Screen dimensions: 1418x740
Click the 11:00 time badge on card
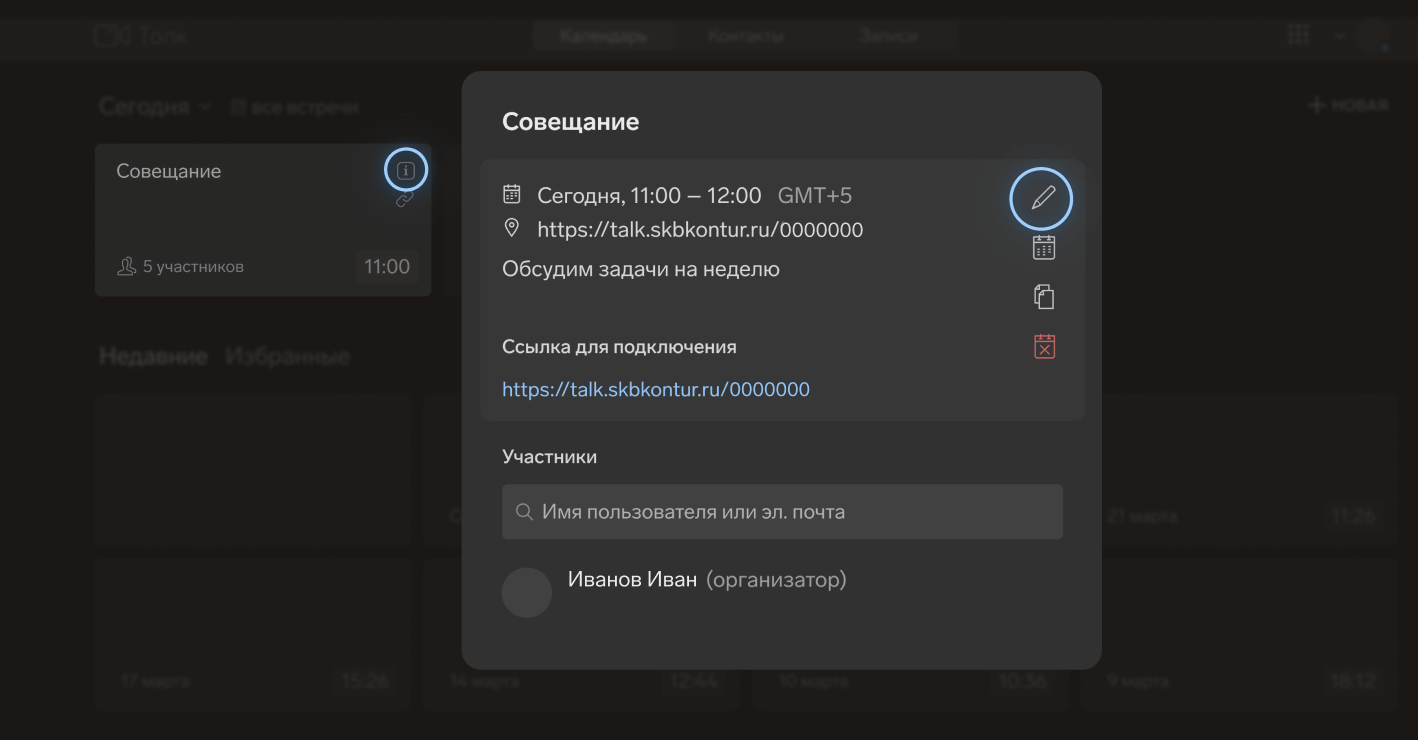[x=387, y=267]
